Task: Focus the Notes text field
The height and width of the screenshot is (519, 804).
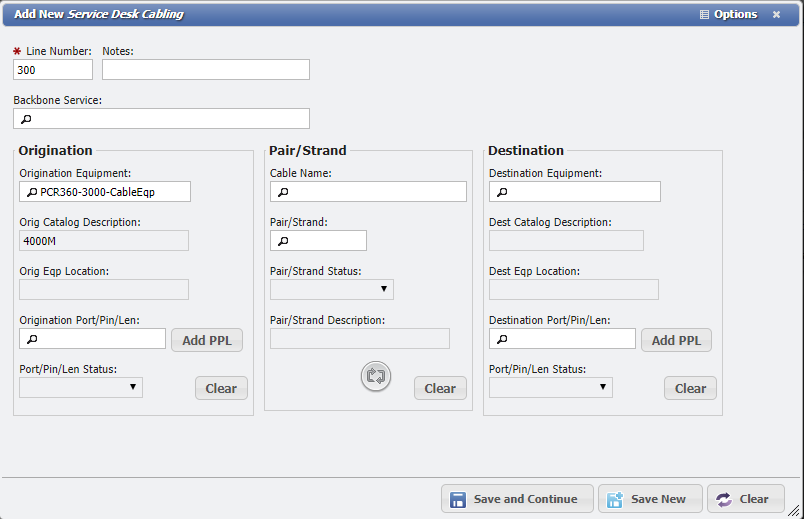Action: coord(205,70)
